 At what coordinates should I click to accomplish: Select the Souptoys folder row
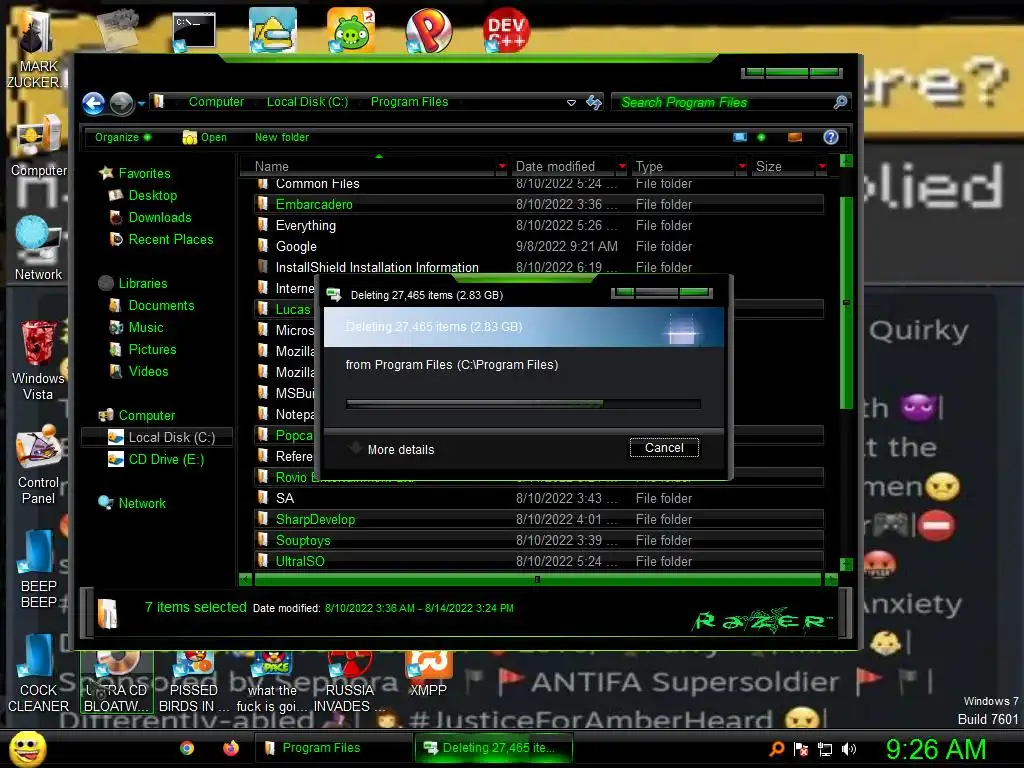pyautogui.click(x=538, y=540)
